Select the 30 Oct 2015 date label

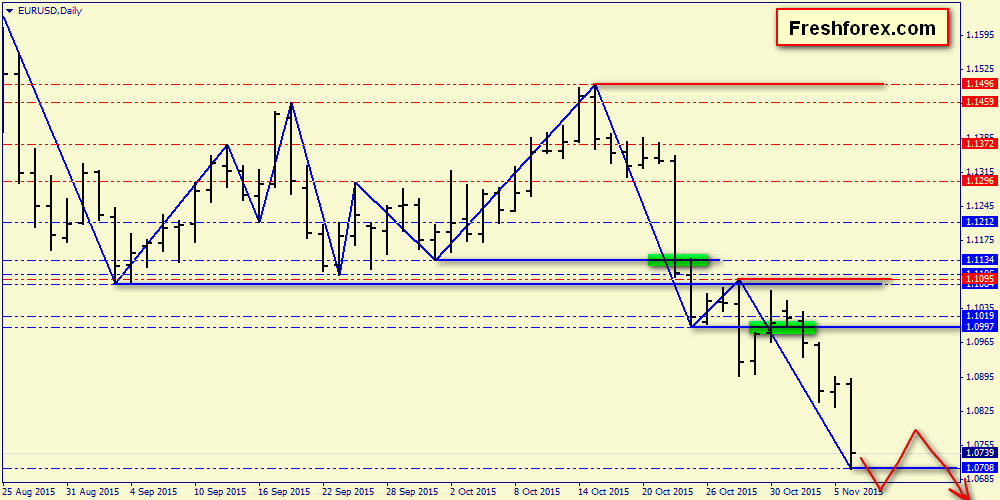click(x=795, y=492)
